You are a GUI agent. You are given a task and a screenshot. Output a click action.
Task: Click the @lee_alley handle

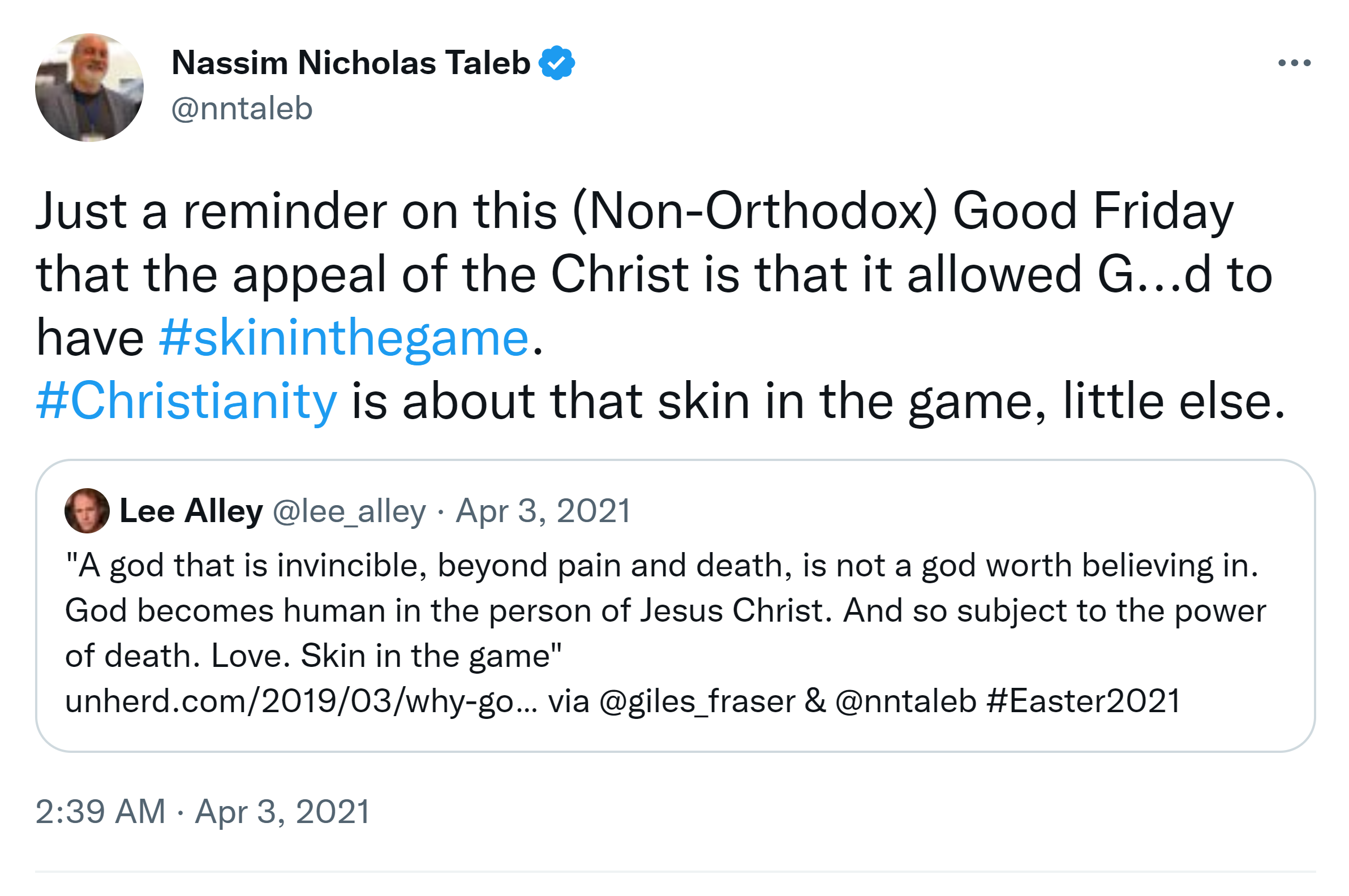[349, 511]
